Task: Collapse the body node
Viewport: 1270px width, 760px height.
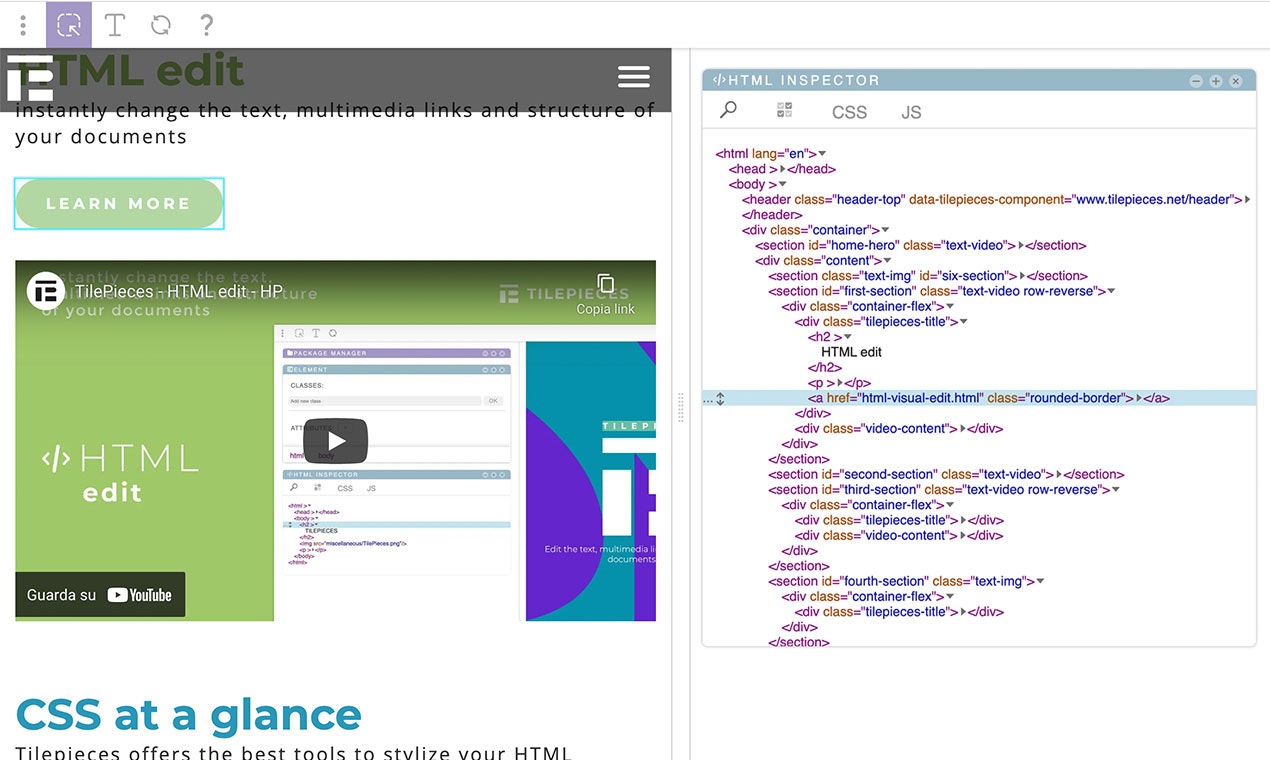Action: 783,185
